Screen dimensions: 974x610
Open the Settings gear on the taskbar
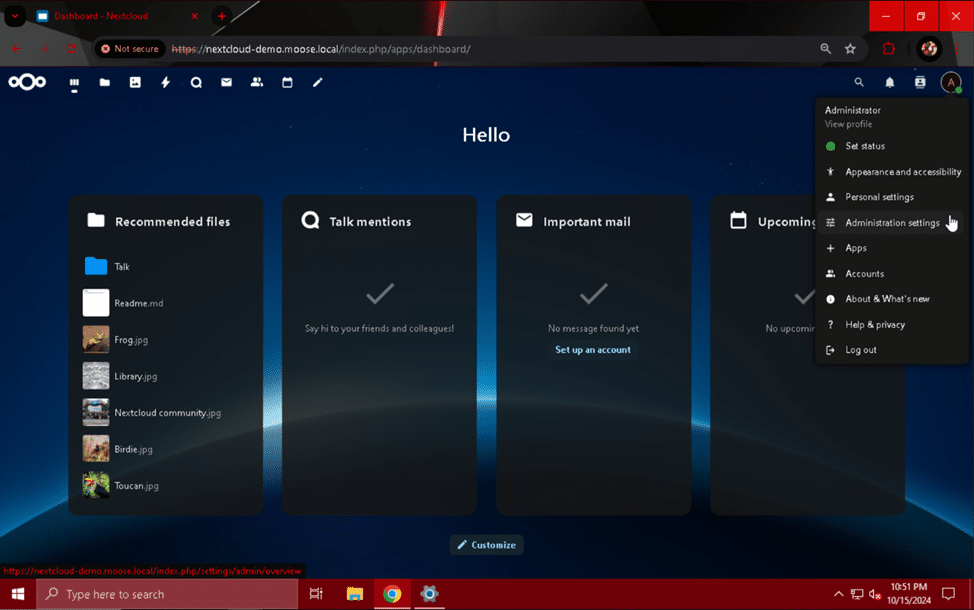pyautogui.click(x=429, y=594)
